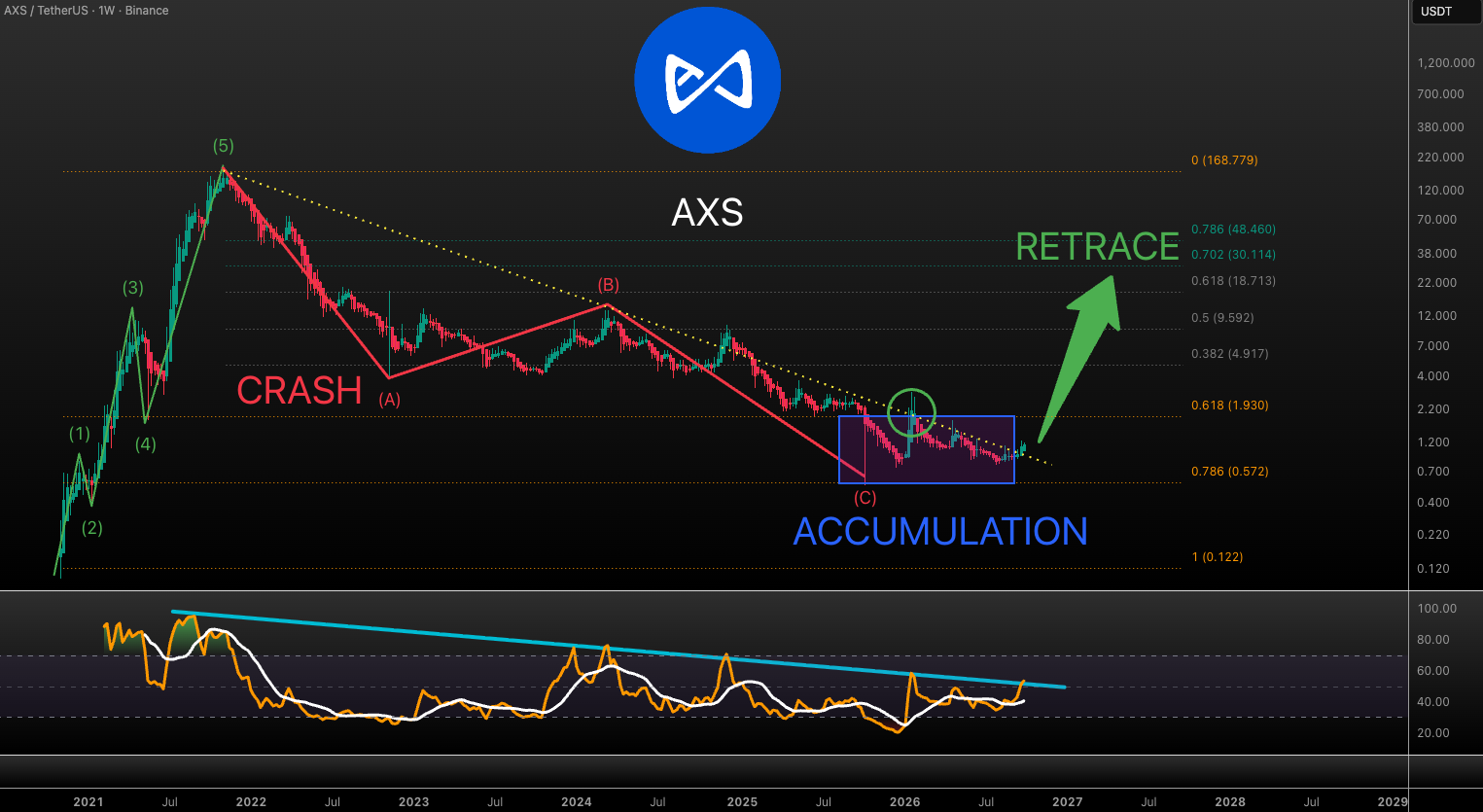
Task: Click the green RETRACE text annotation
Action: [1097, 247]
